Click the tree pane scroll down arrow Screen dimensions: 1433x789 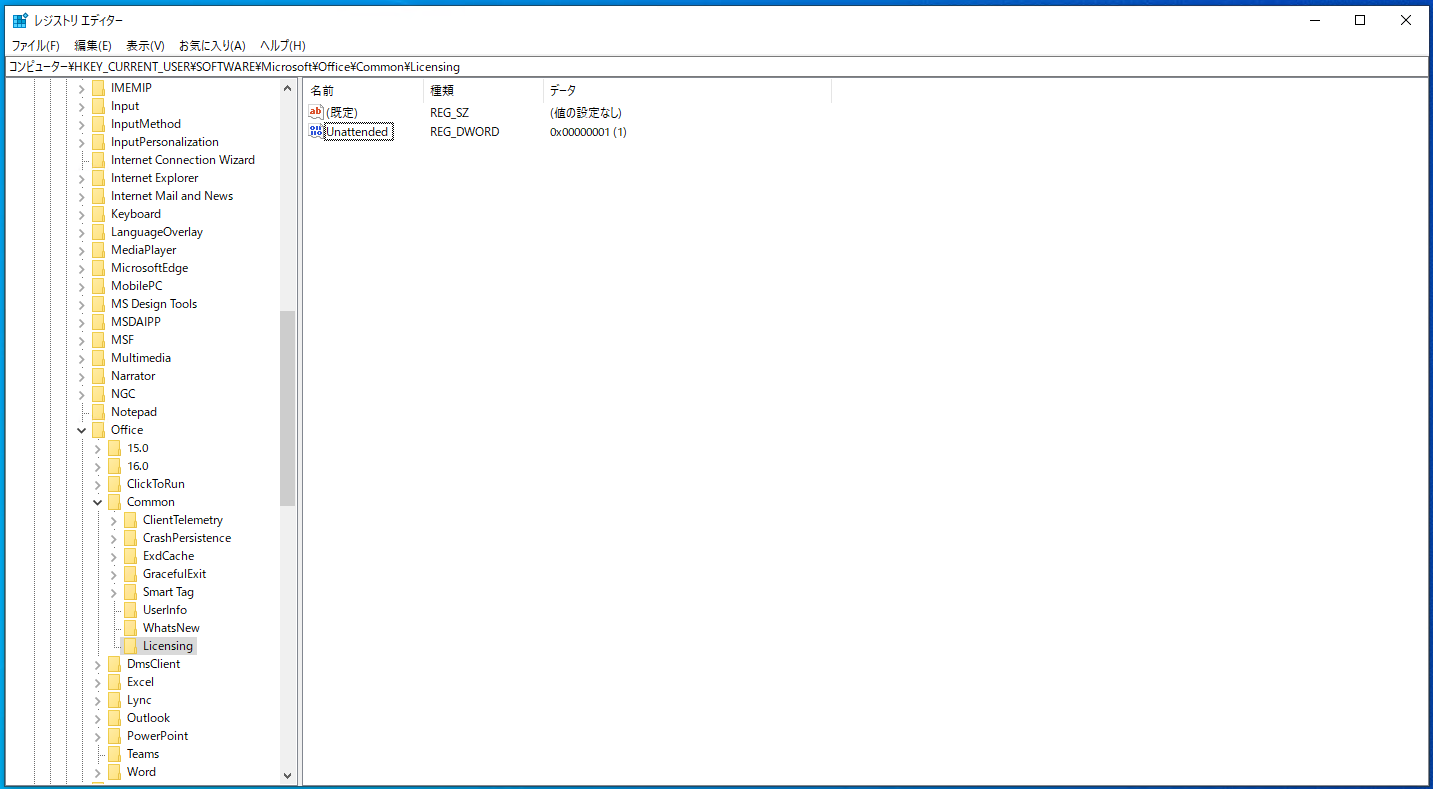tap(288, 775)
